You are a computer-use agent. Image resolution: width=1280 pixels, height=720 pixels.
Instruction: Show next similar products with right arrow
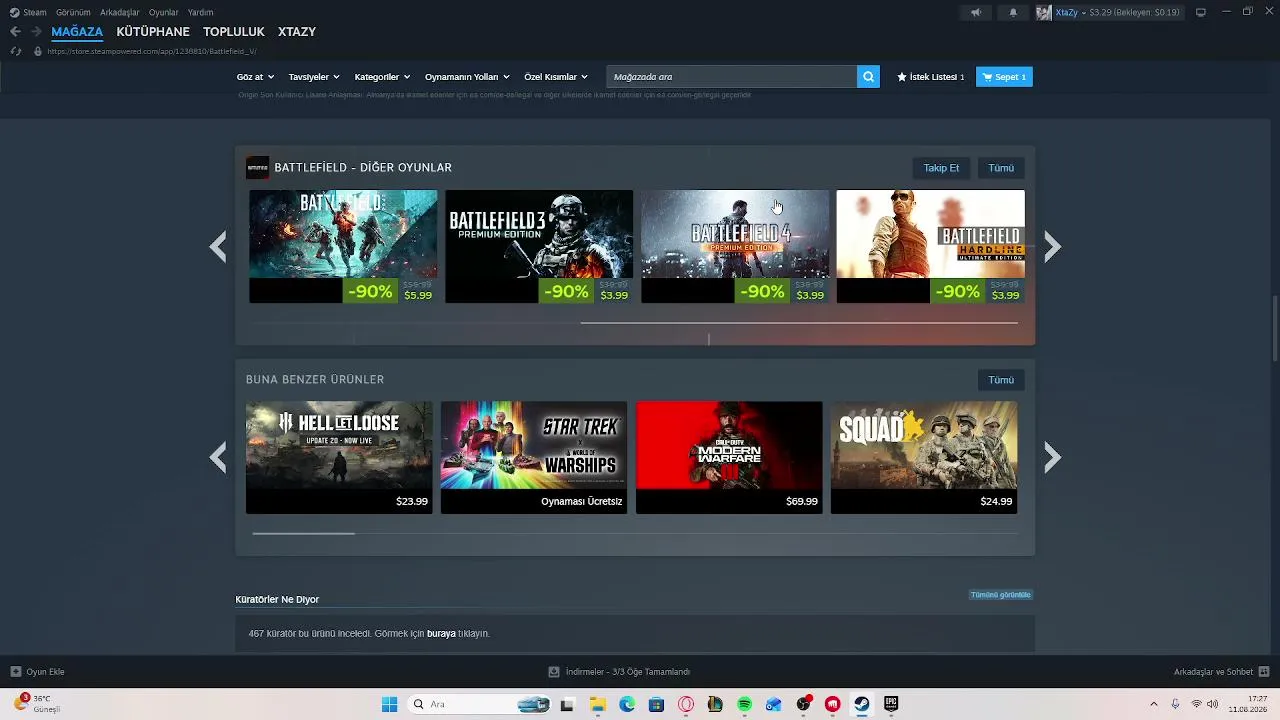coord(1052,457)
